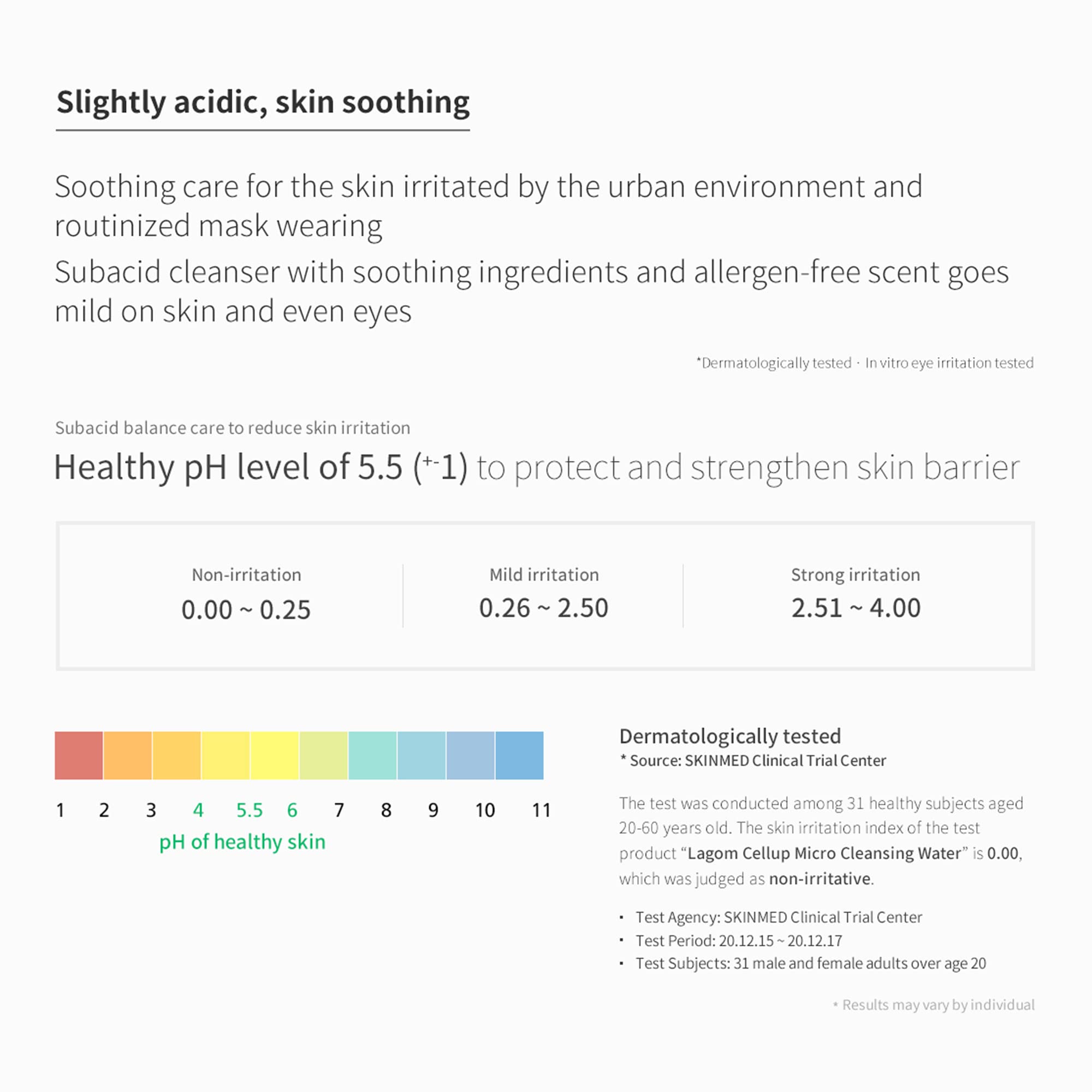
Task: Select the Strong irritation range 2.51 ~ 4.00
Action: coord(856,608)
